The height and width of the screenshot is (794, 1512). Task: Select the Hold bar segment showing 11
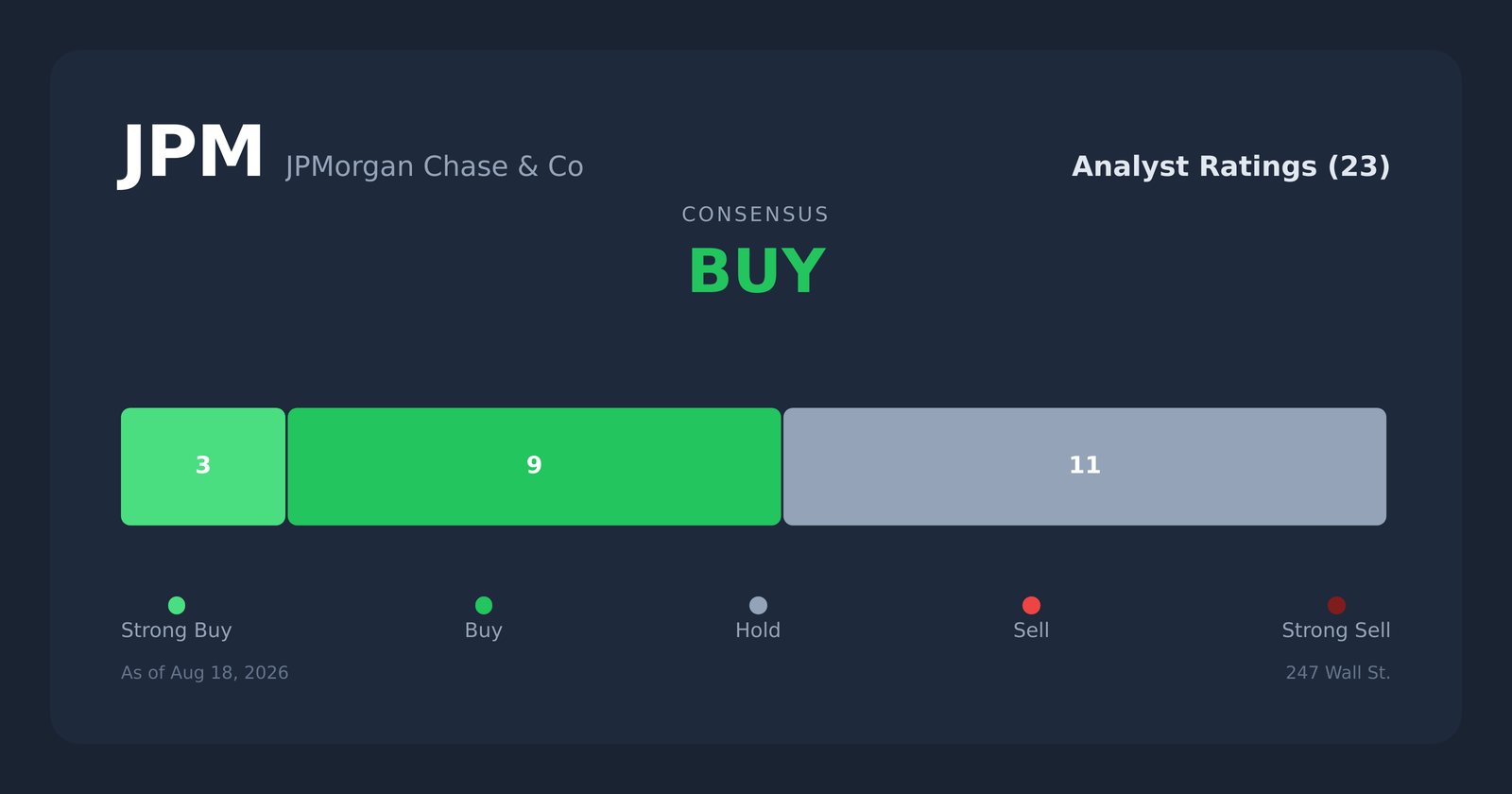(1085, 466)
